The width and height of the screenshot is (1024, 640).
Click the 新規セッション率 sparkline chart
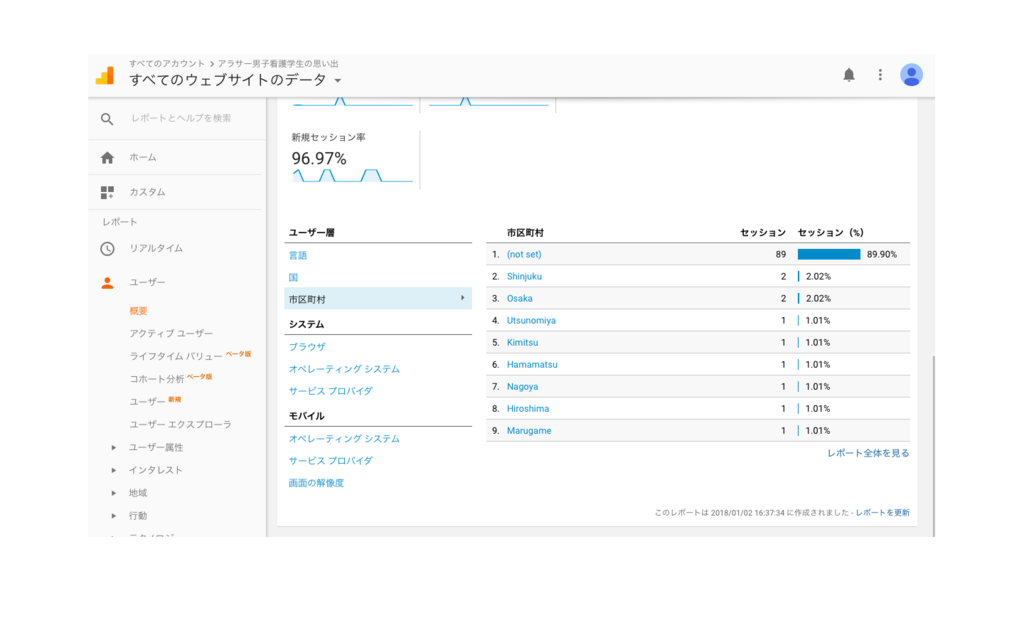353,176
